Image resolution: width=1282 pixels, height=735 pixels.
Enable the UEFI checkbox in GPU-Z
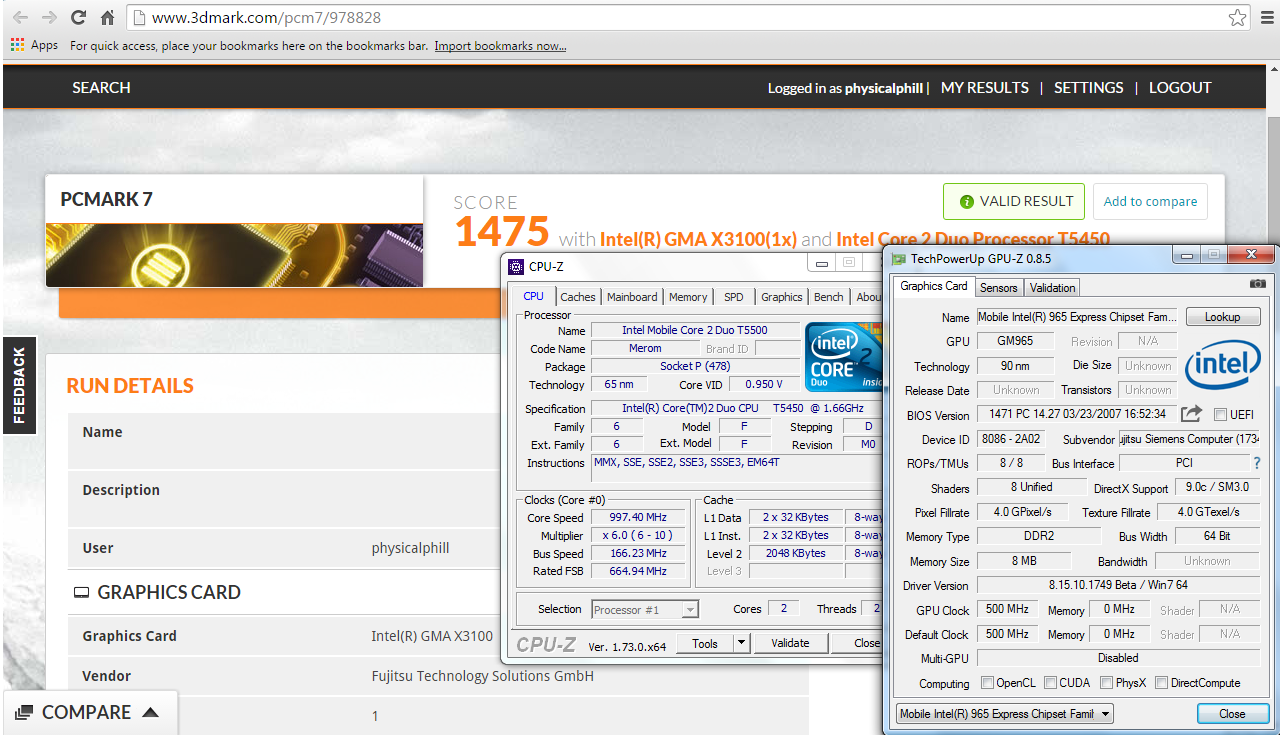pyautogui.click(x=1219, y=414)
